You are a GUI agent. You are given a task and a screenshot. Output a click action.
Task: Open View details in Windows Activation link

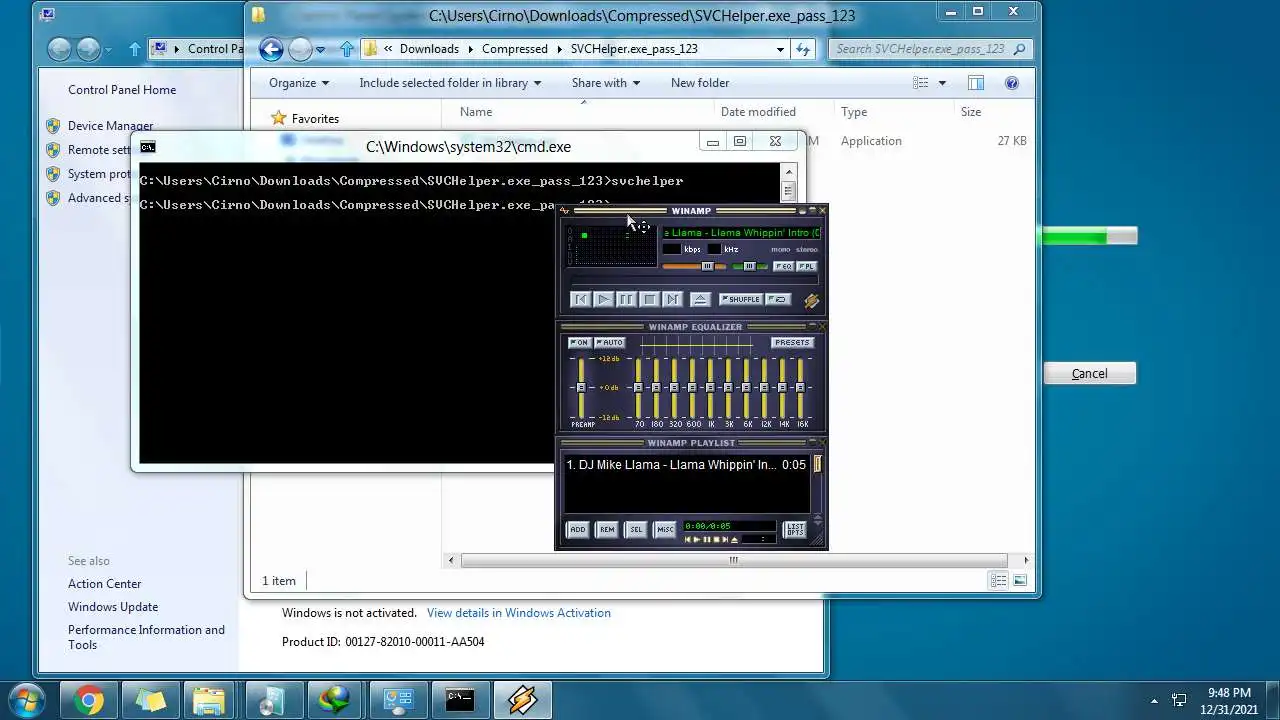518,613
